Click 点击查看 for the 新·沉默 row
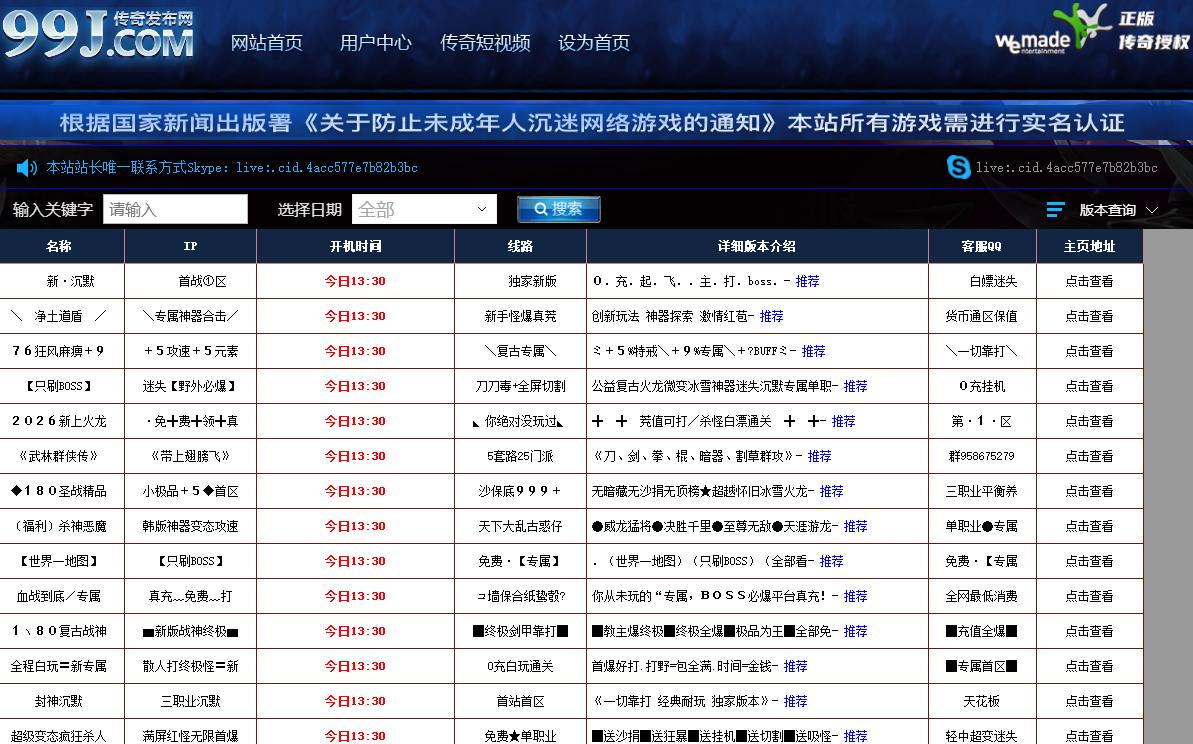The height and width of the screenshot is (744, 1193). point(1089,281)
